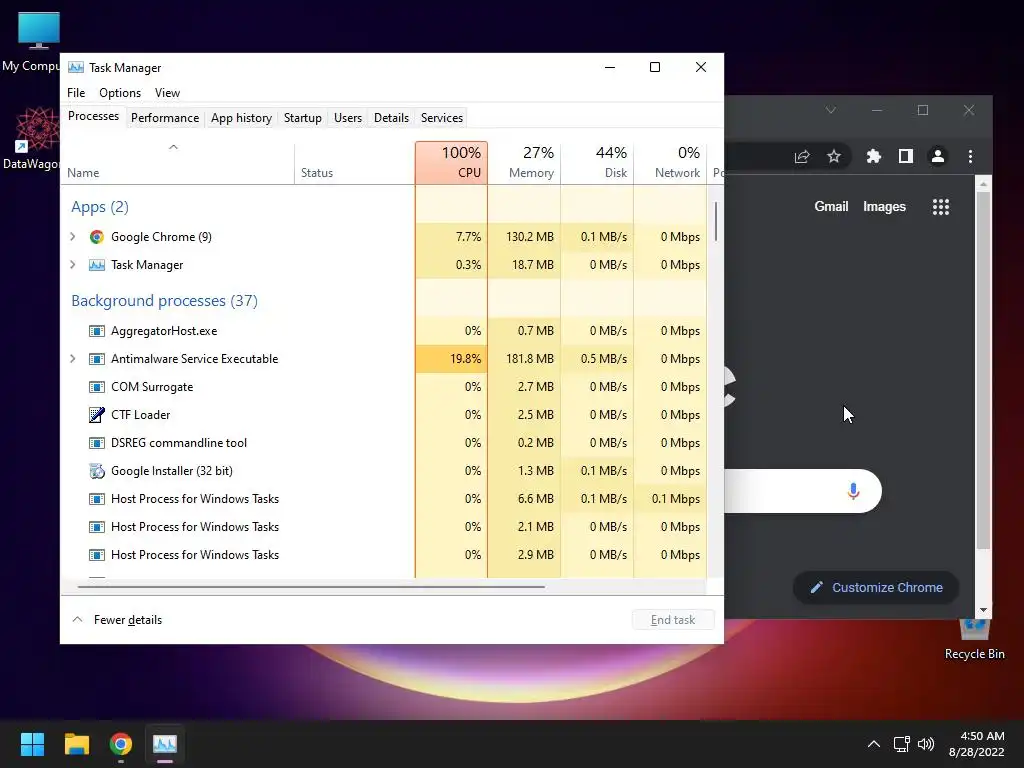1024x768 pixels.
Task: Open the Gmail link in Chrome
Action: pos(831,207)
